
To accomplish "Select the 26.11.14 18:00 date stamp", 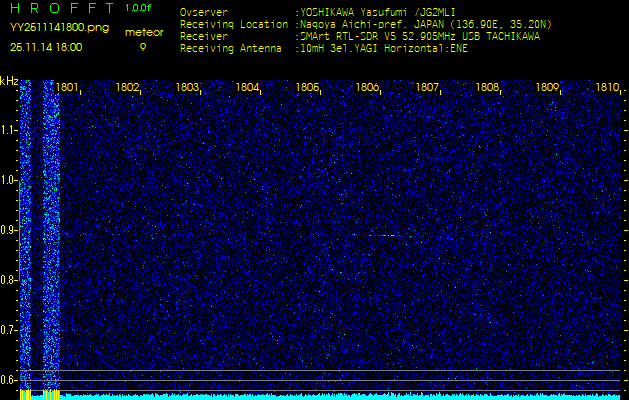I will 47,47.
